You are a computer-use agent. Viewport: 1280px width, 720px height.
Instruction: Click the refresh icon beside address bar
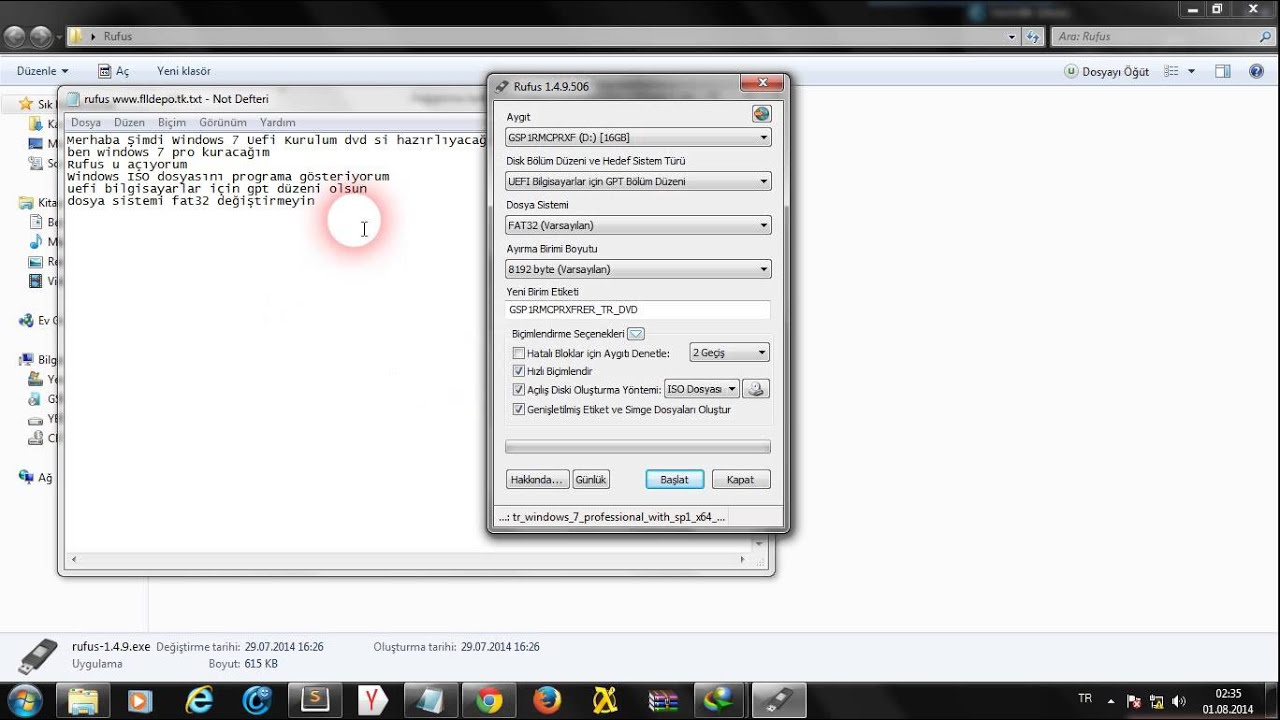tap(1034, 36)
